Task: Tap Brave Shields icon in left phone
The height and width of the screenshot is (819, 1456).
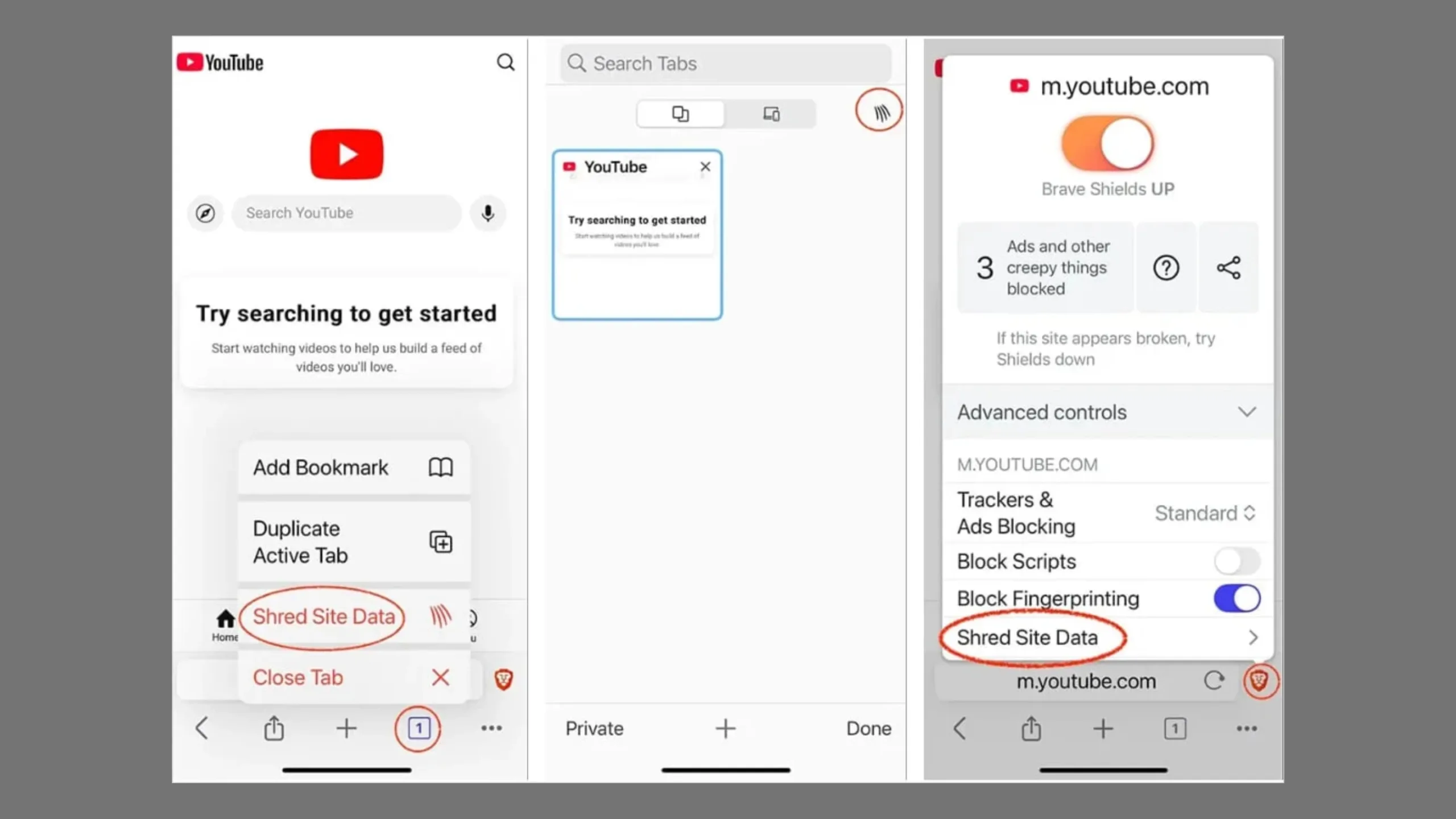Action: coord(503,679)
